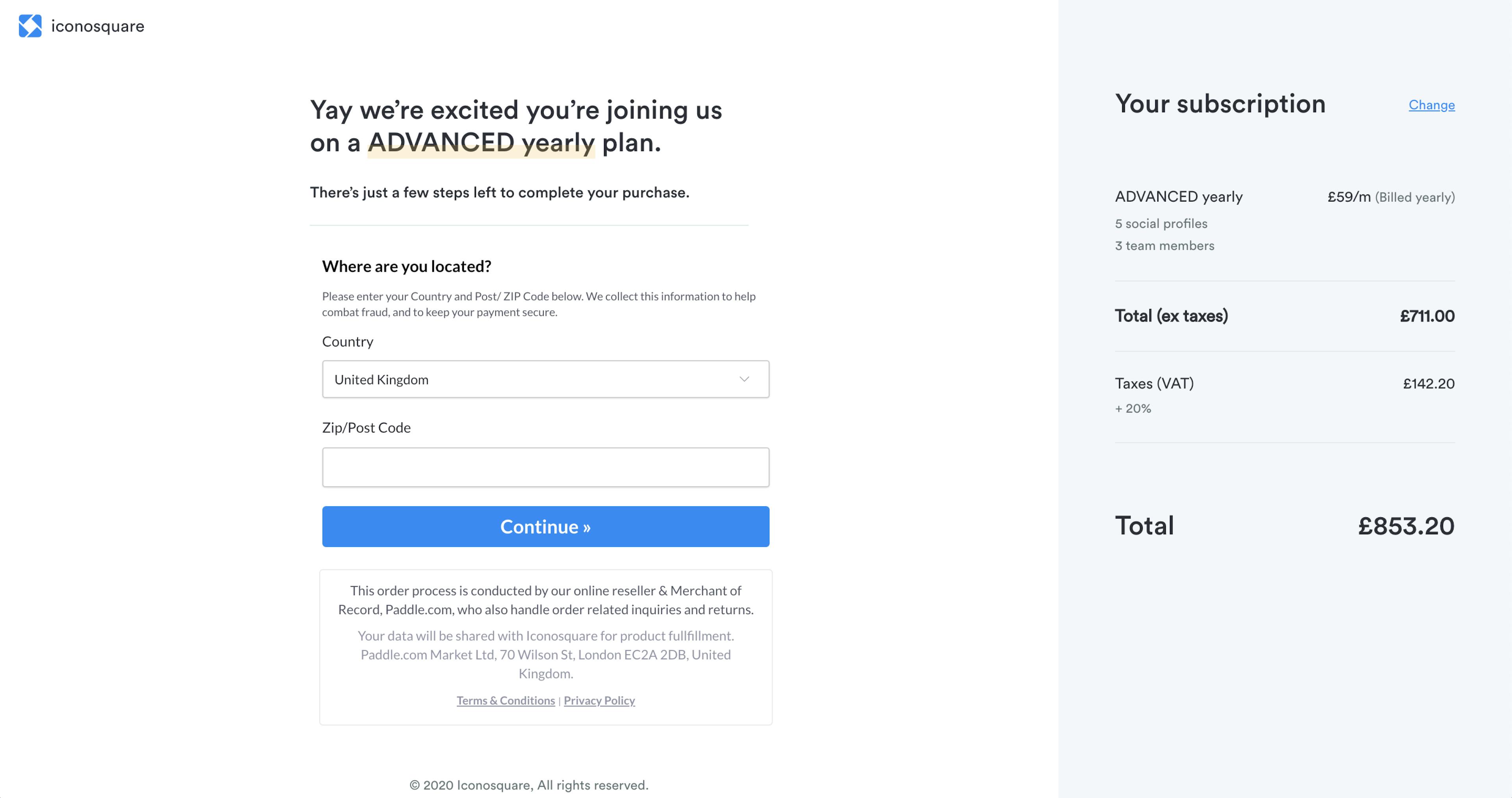Click the £142.20 VAT amount
The width and height of the screenshot is (1512, 798).
(x=1428, y=384)
